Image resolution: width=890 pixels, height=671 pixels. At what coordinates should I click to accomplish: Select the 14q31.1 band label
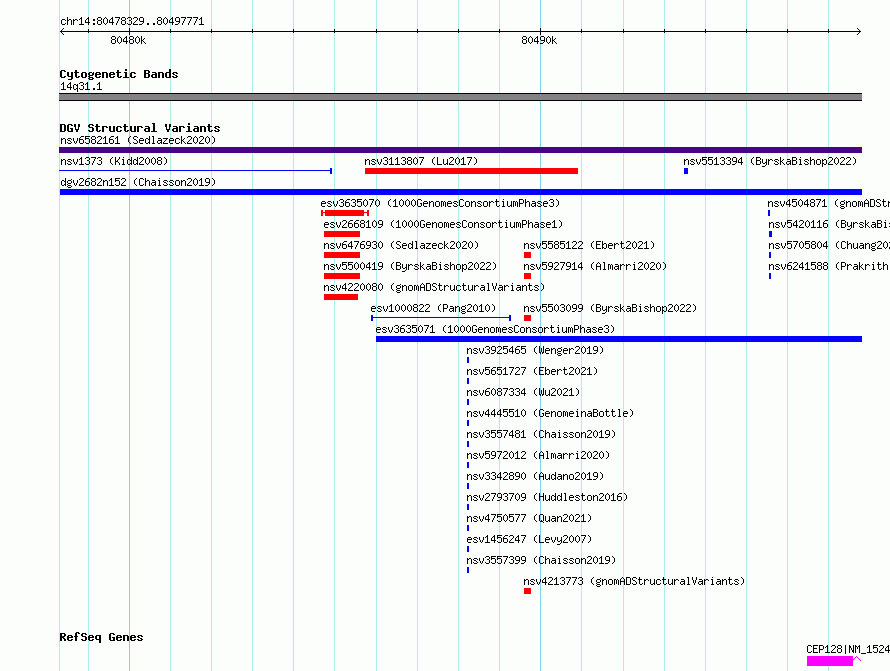click(x=81, y=86)
